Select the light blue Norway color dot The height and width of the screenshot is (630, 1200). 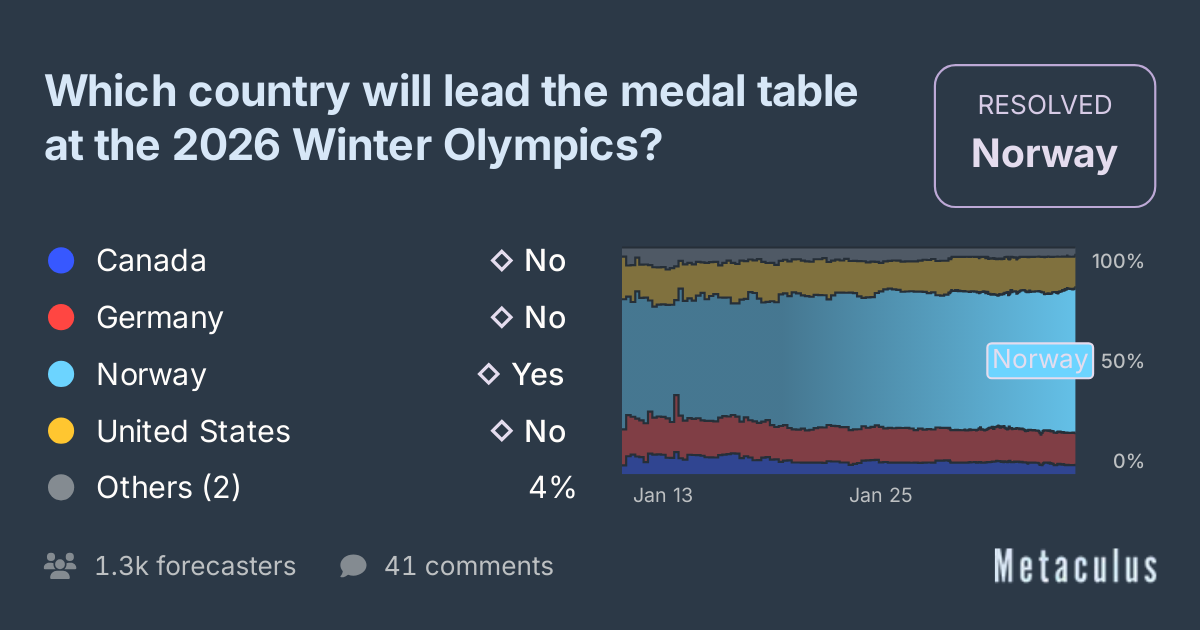click(62, 375)
